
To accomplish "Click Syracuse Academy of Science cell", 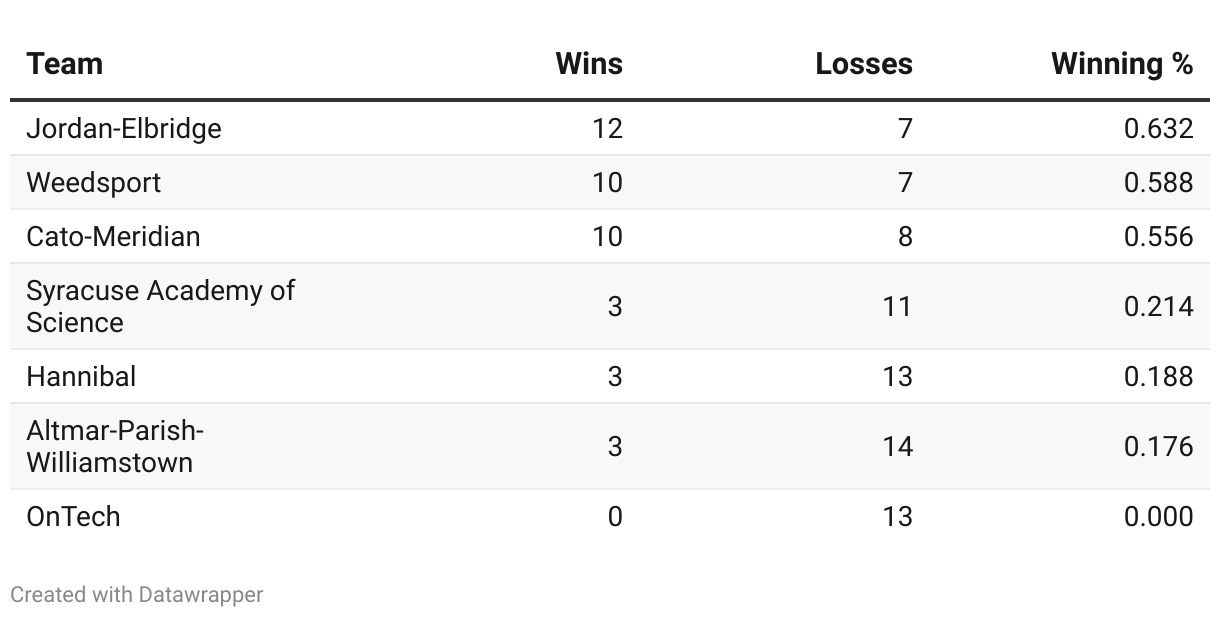I will click(161, 306).
